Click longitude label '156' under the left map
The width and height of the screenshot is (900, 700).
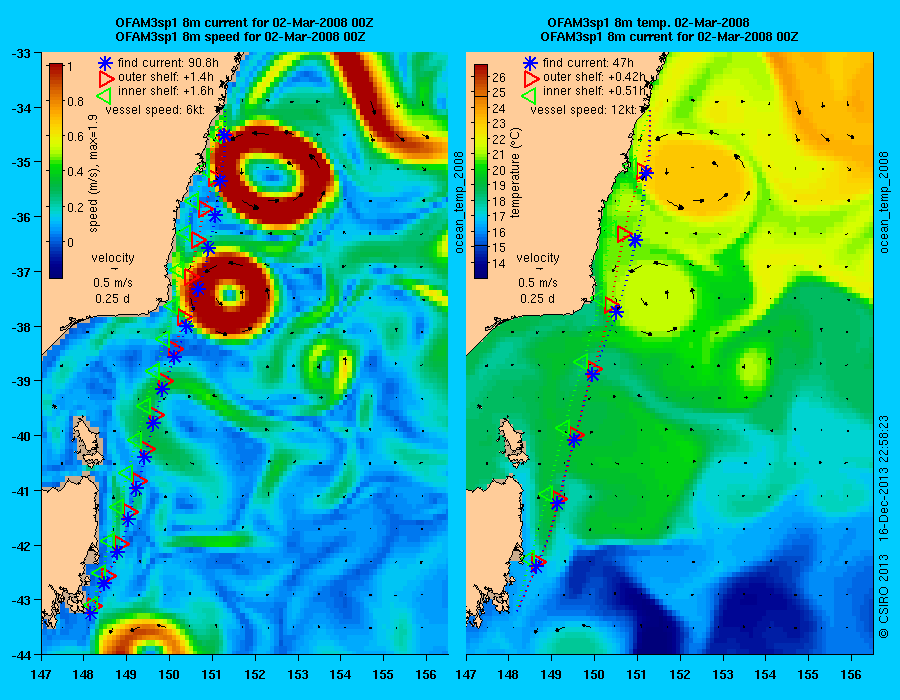point(426,675)
